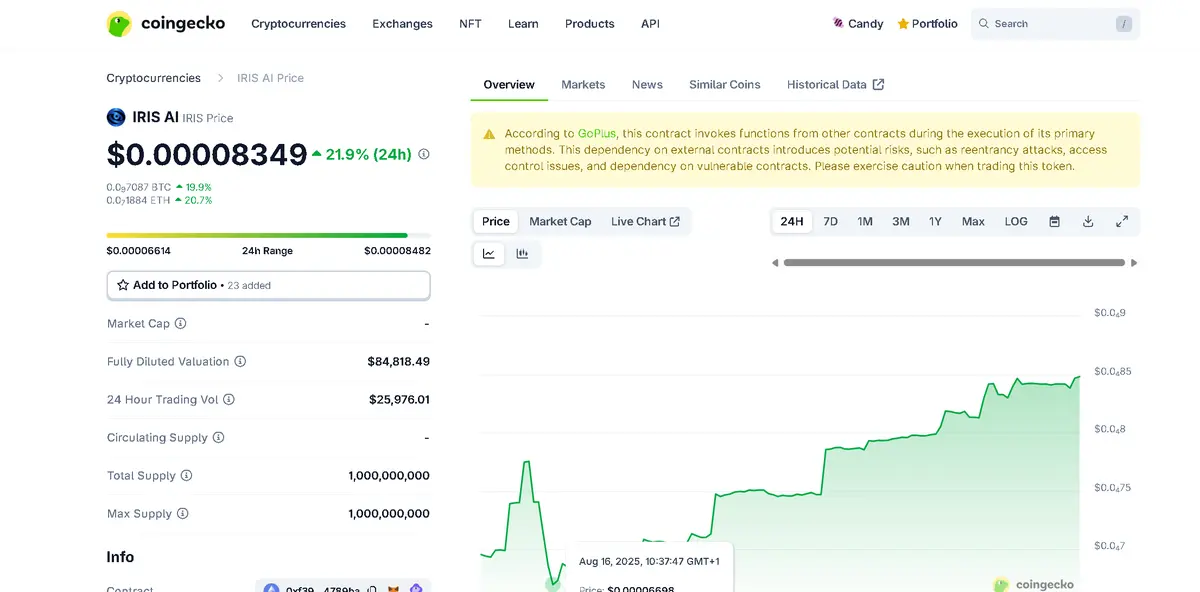Switch to candlestick chart view icon
1200x592 pixels.
(522, 254)
